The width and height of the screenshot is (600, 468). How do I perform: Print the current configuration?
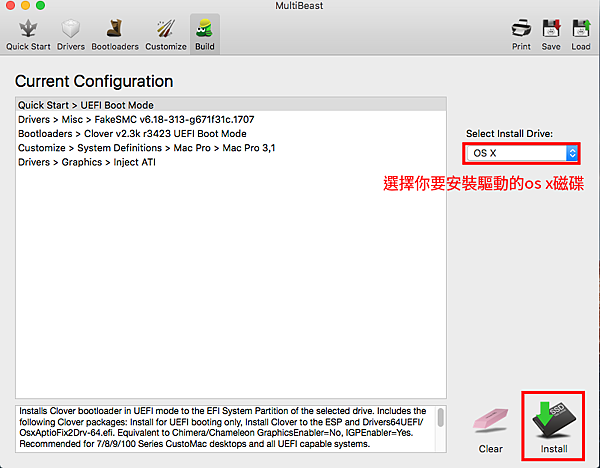[x=521, y=34]
